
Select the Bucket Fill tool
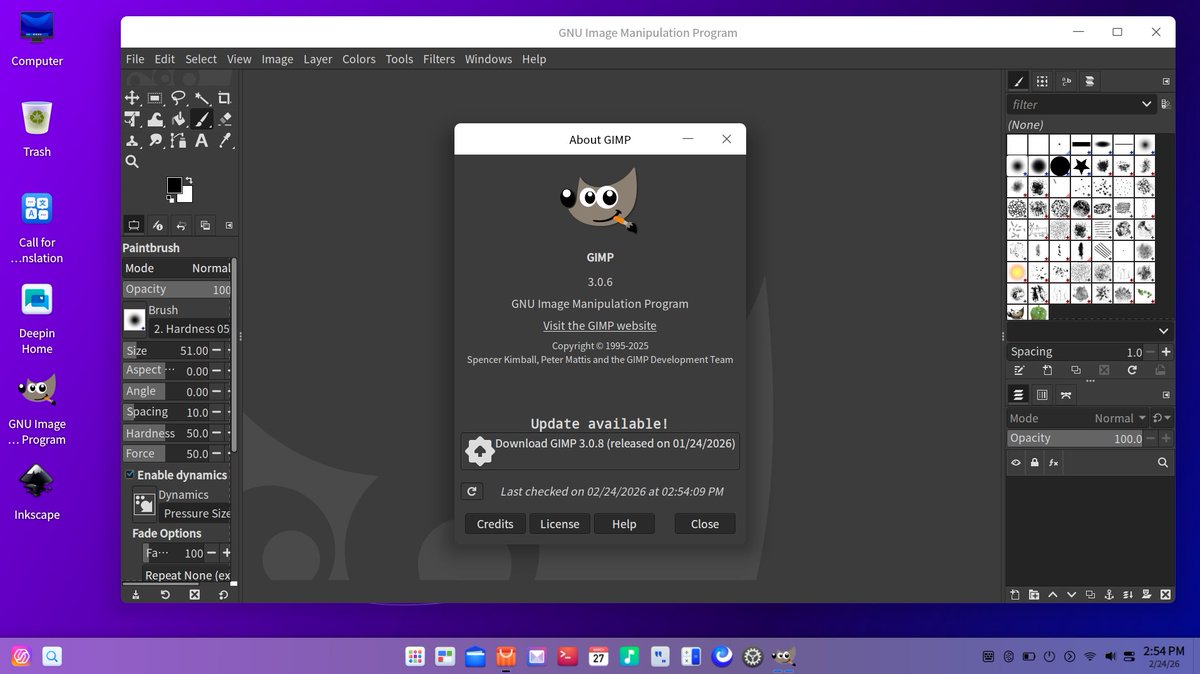point(178,119)
